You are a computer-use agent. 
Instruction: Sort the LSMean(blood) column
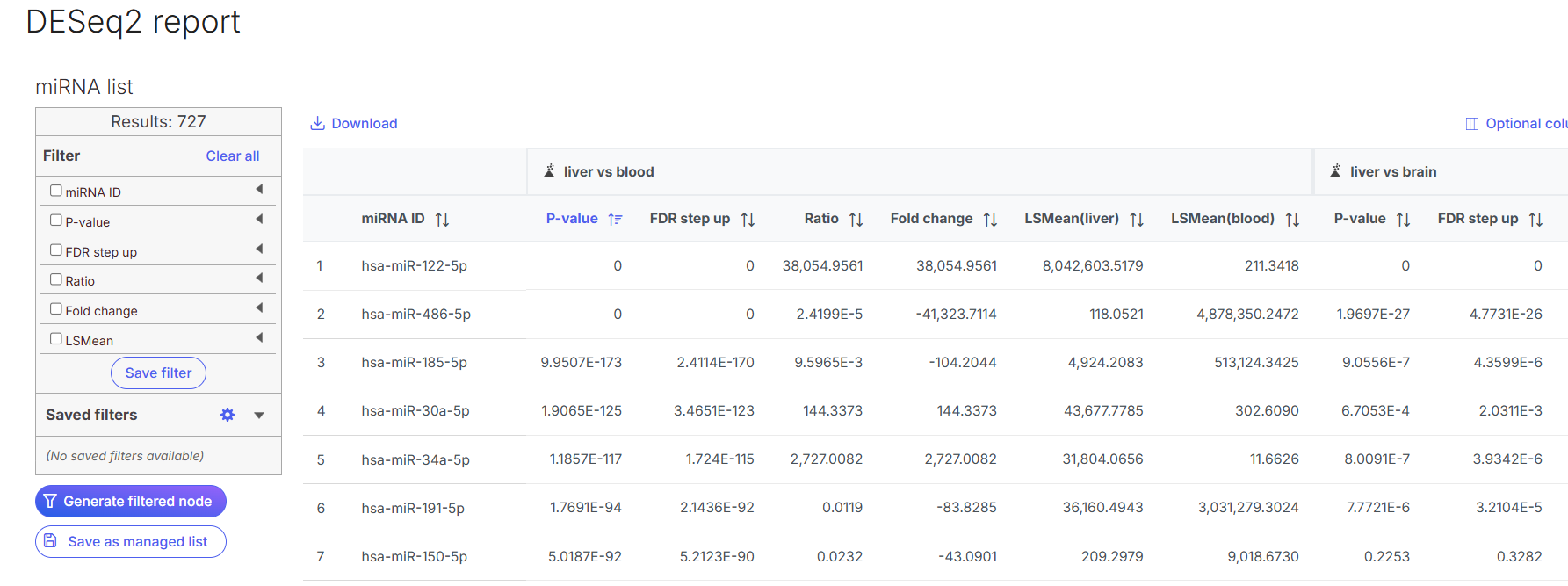coord(1291,220)
